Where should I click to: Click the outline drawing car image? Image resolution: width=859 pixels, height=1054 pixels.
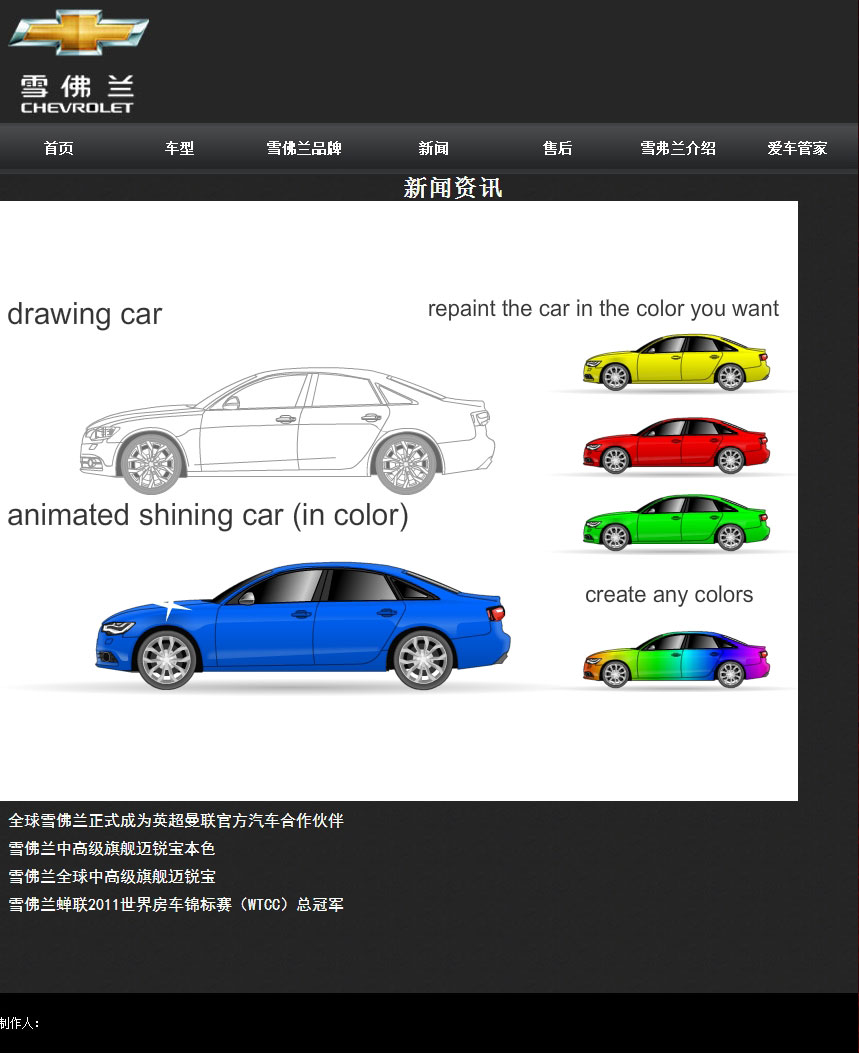[287, 430]
